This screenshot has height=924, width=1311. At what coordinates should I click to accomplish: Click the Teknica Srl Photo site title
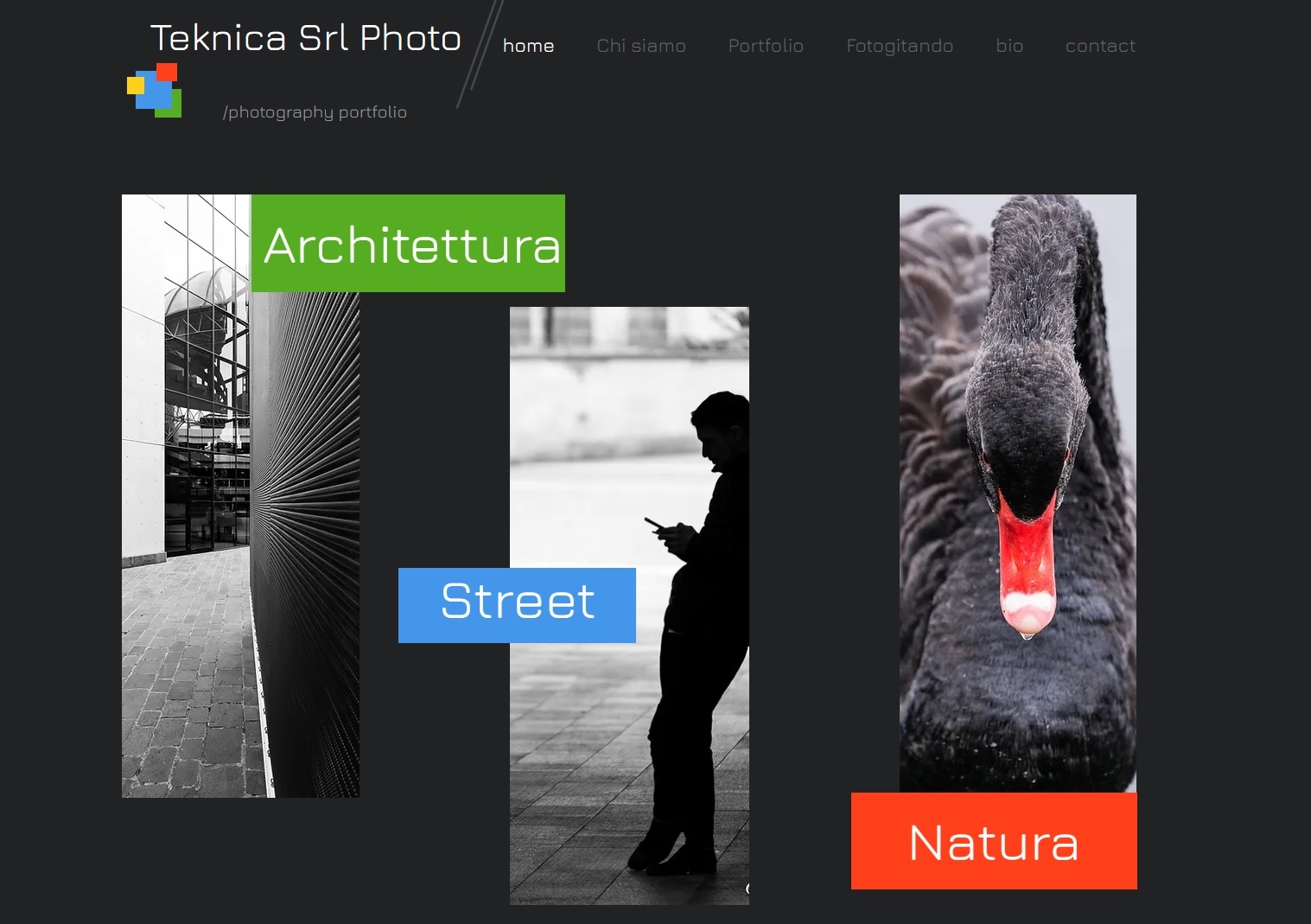point(306,38)
